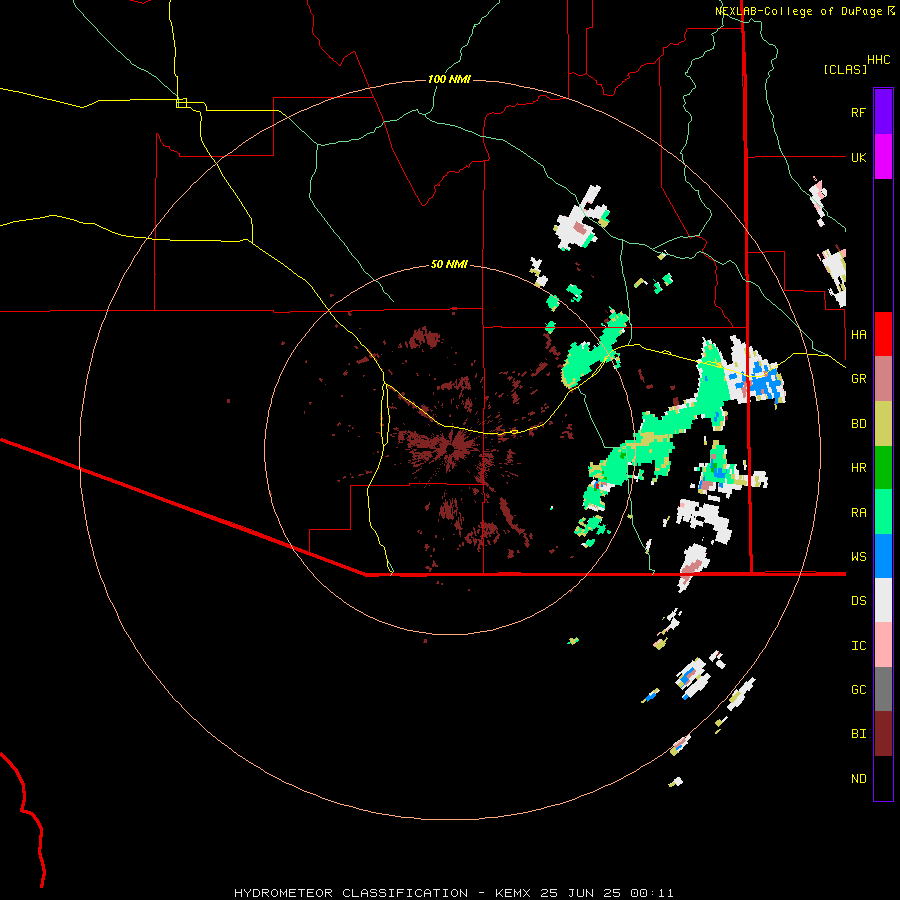
Task: Click the UK legend label
Action: point(858,157)
